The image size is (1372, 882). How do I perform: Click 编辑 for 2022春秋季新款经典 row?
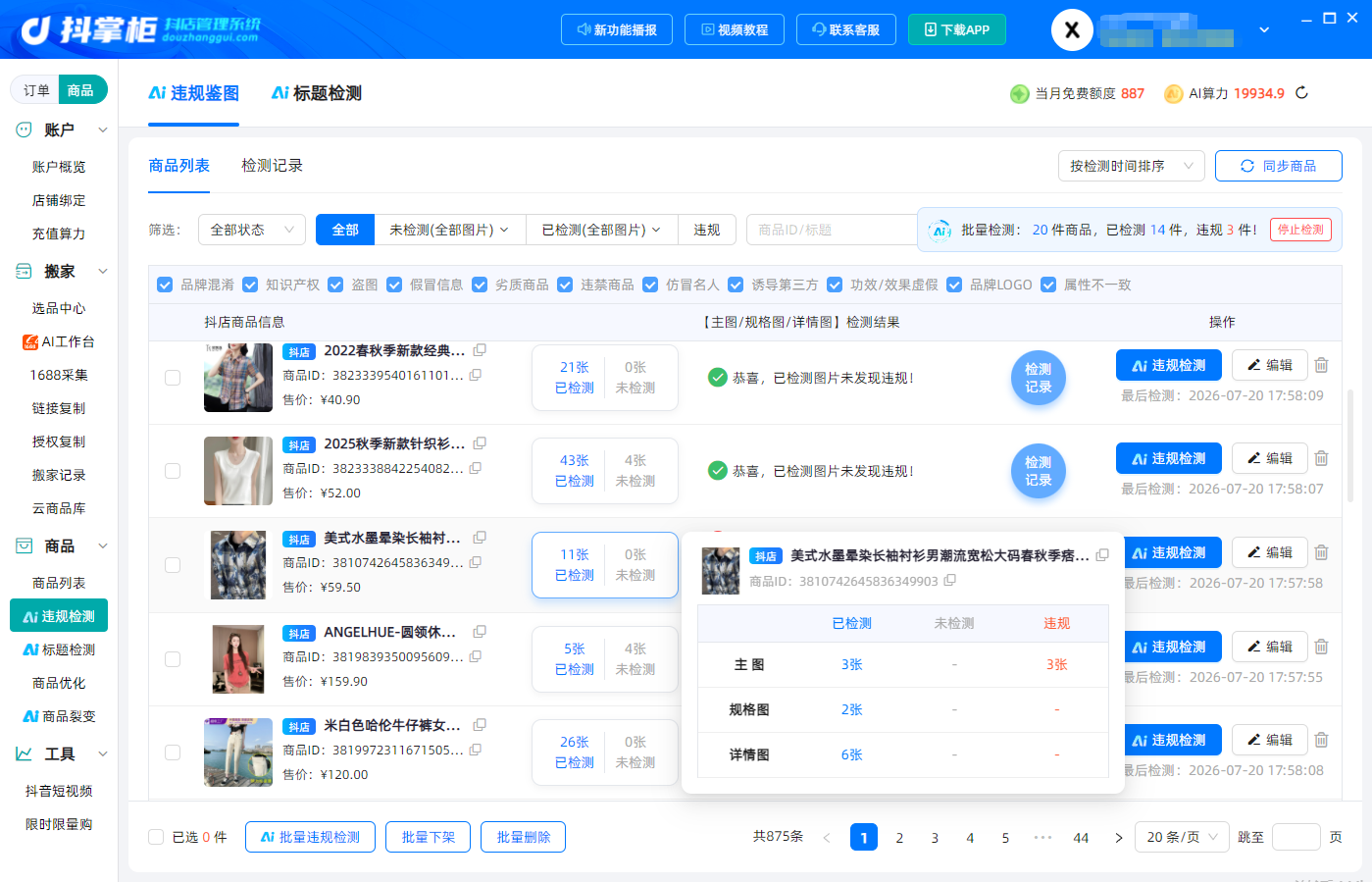pos(1270,365)
